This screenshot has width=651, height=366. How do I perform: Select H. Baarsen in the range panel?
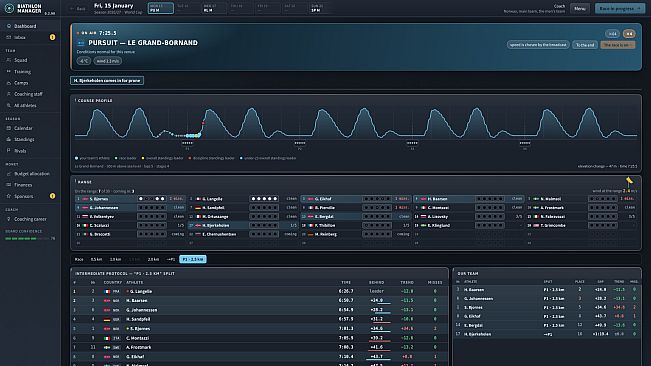point(469,199)
